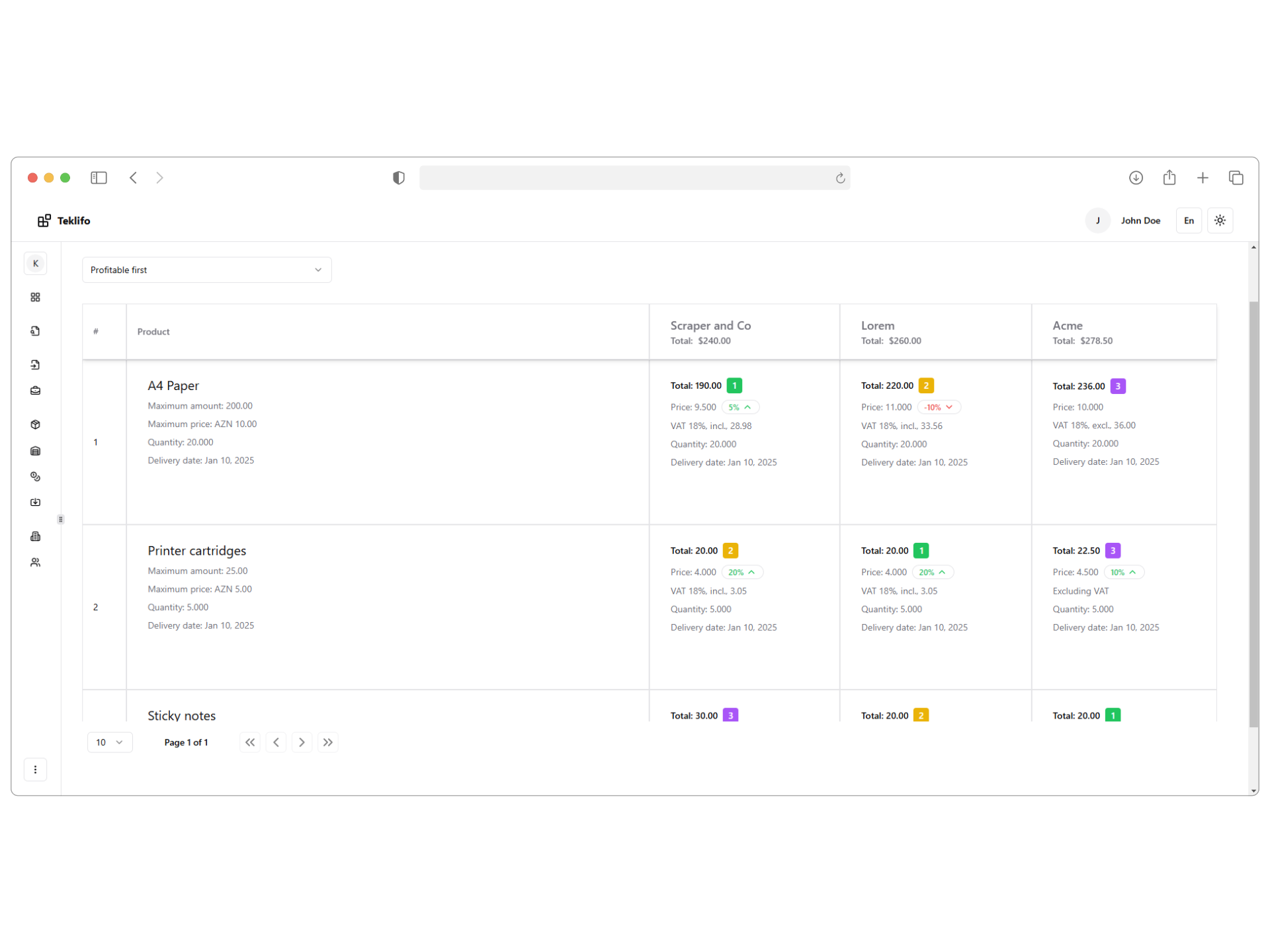The height and width of the screenshot is (952, 1270).
Task: Open the warehouse sidebar icon
Action: 36,451
